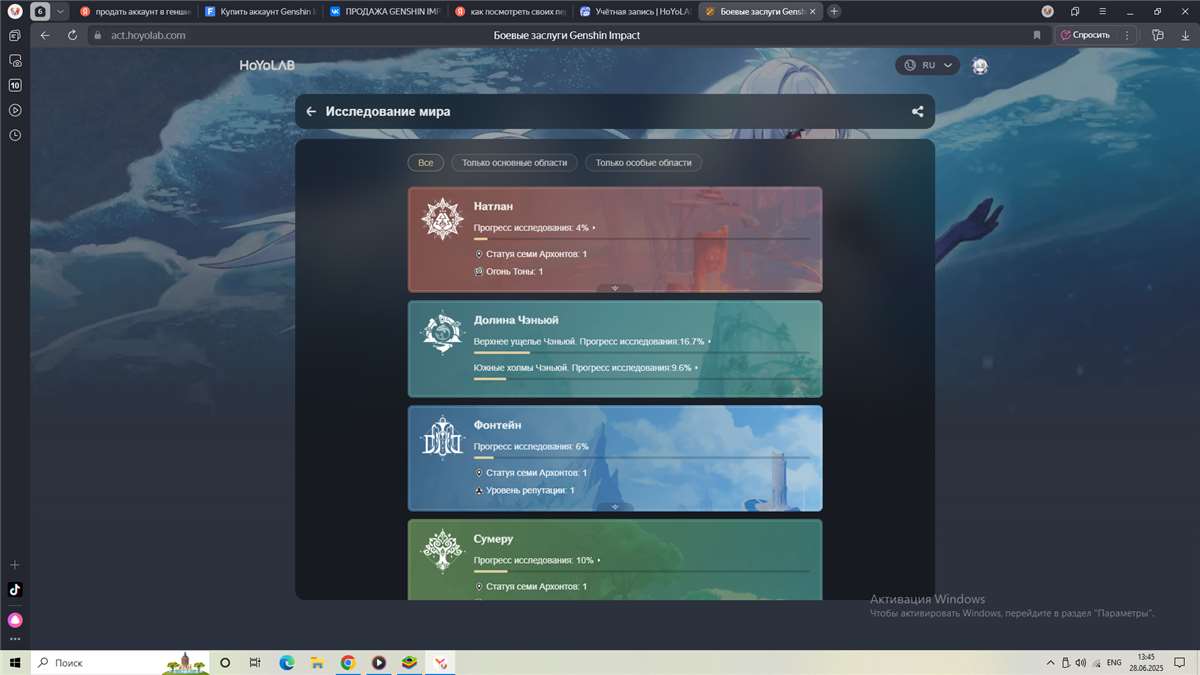Click the Натлан region emblem
Image resolution: width=1200 pixels, height=675 pixels.
tap(441, 219)
